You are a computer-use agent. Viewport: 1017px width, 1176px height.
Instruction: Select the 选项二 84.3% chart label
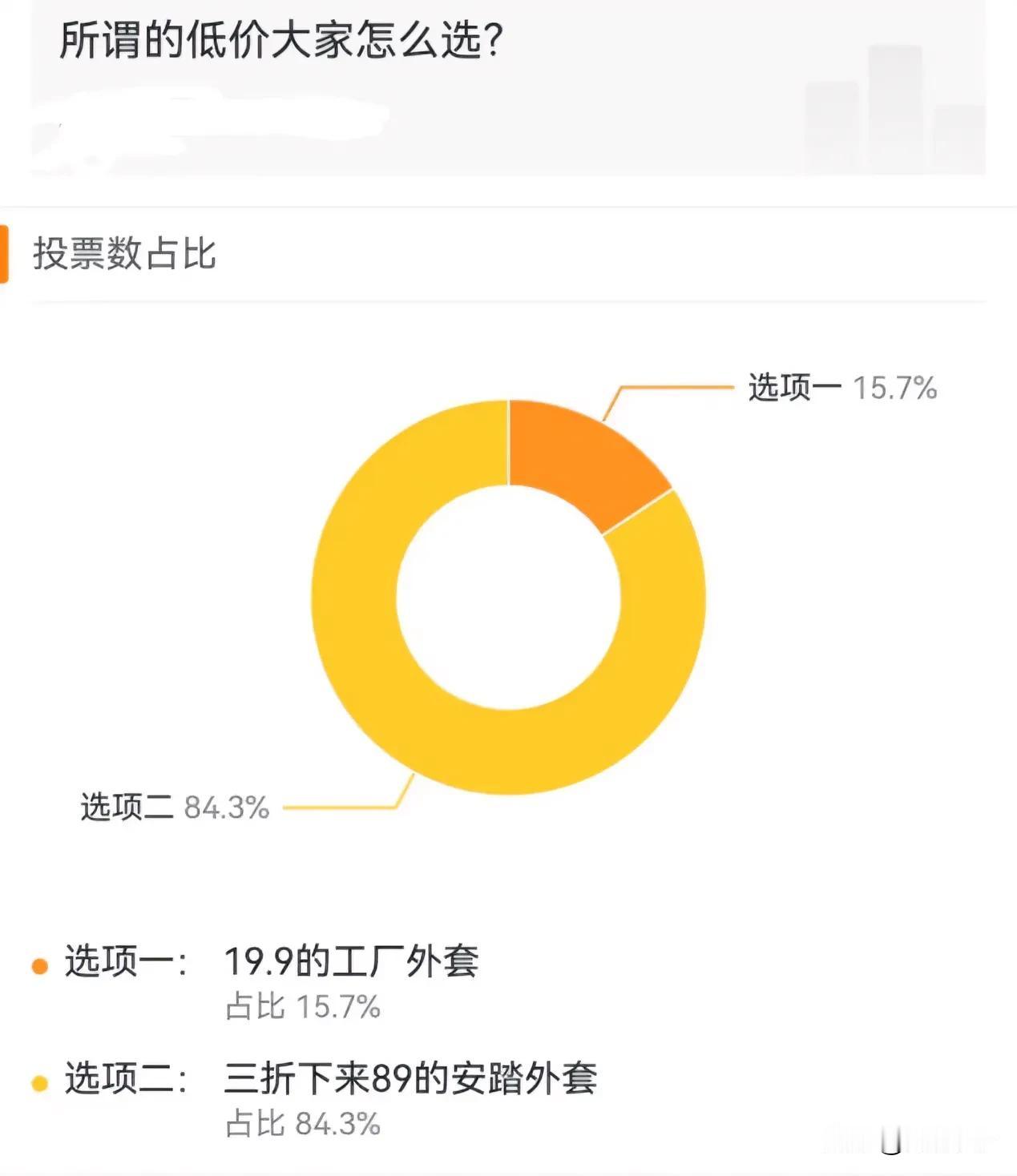coord(175,807)
